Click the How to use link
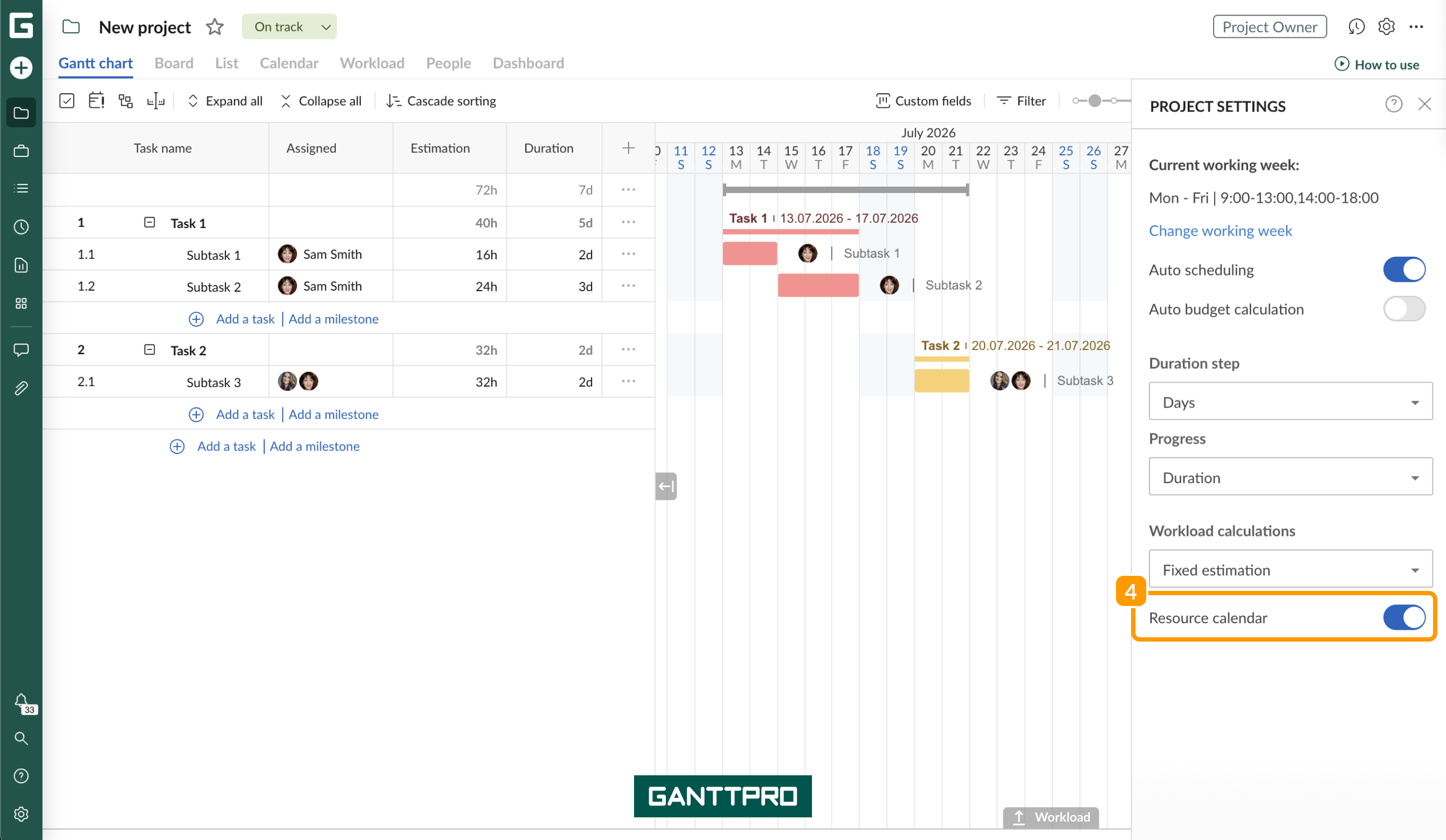Viewport: 1446px width, 840px height. (1378, 64)
